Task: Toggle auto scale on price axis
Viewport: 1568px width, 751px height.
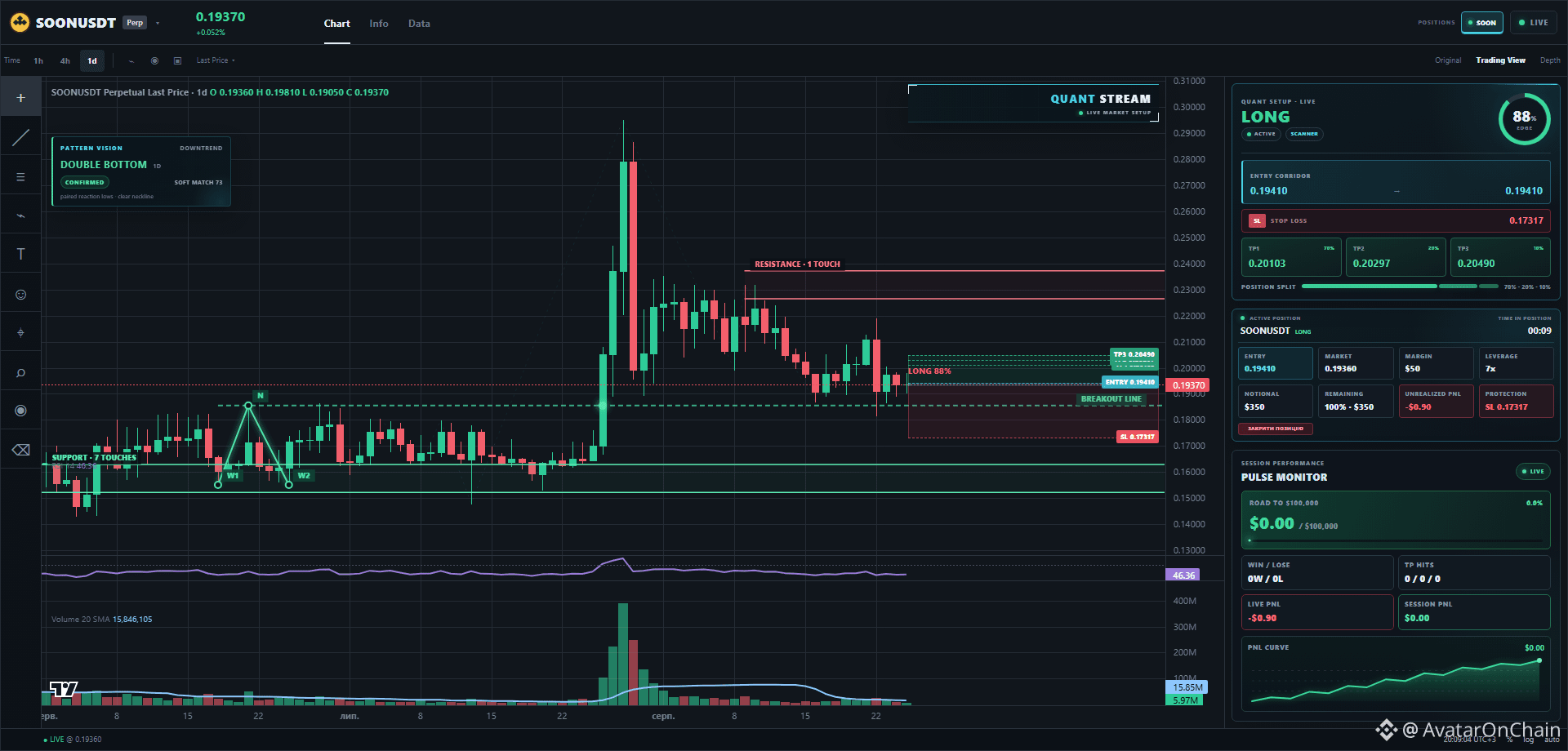Action: coord(1552,740)
